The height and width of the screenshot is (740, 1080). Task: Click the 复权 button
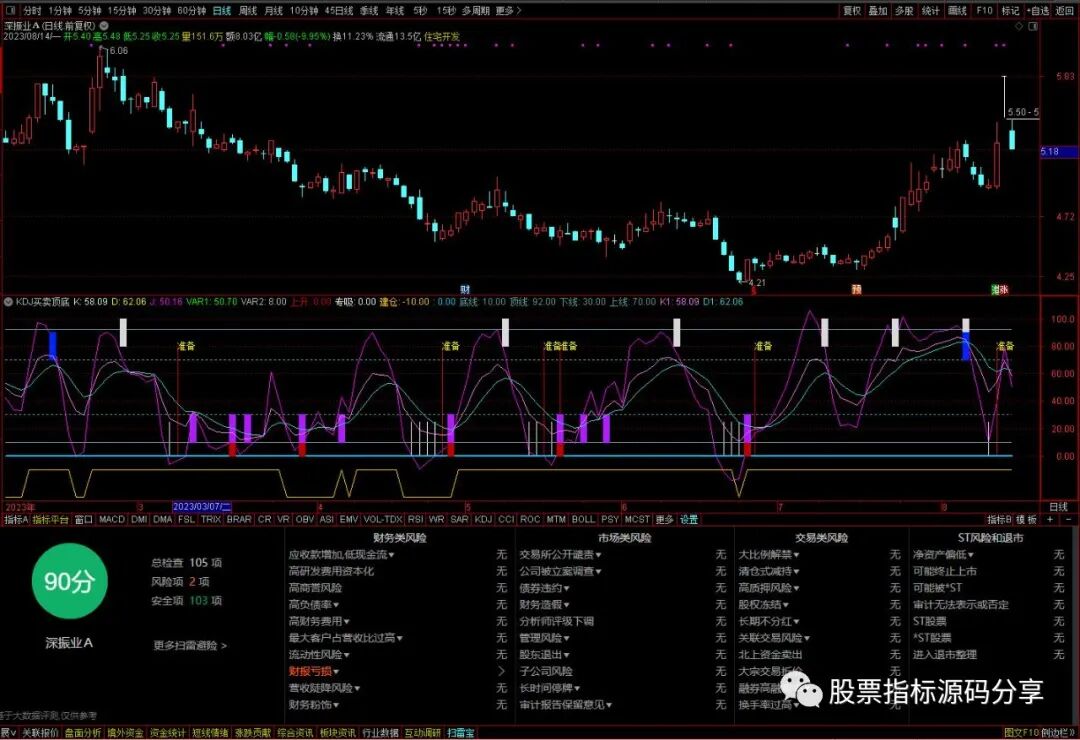tap(852, 10)
